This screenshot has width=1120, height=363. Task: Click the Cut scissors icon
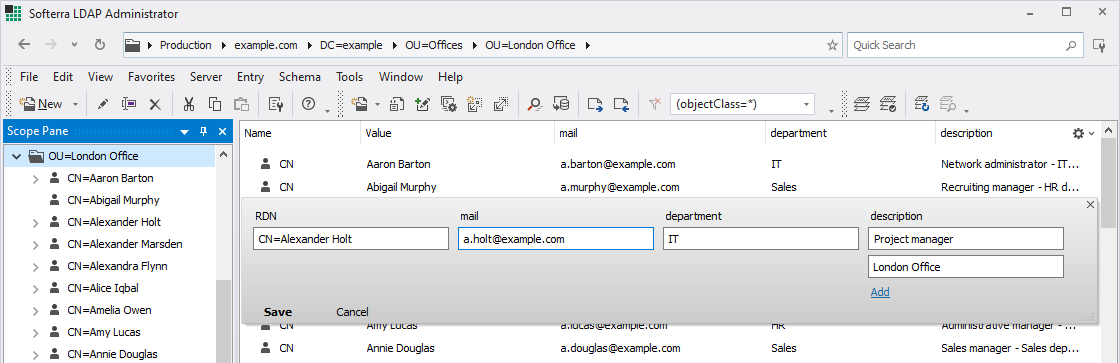tap(189, 104)
